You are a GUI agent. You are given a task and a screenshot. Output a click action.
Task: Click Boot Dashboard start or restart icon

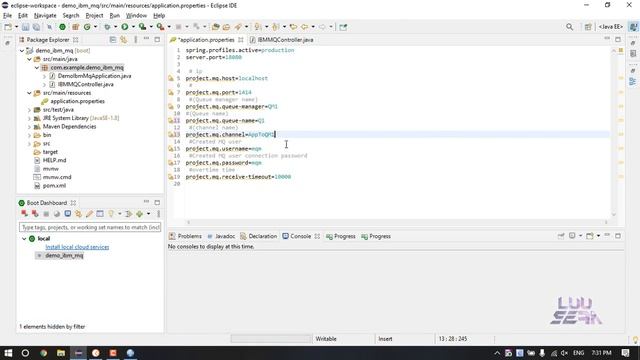(24, 213)
